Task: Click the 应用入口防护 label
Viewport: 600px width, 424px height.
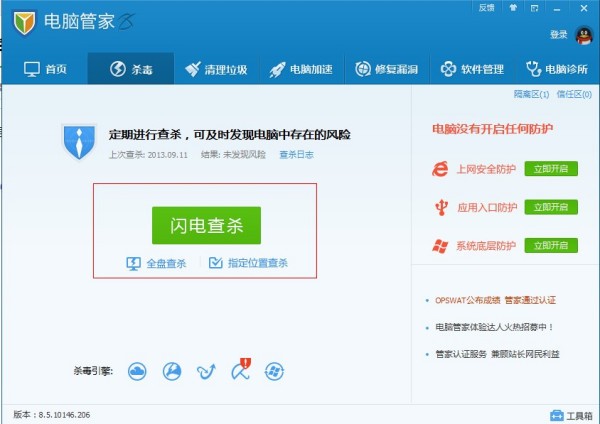Action: (487, 207)
